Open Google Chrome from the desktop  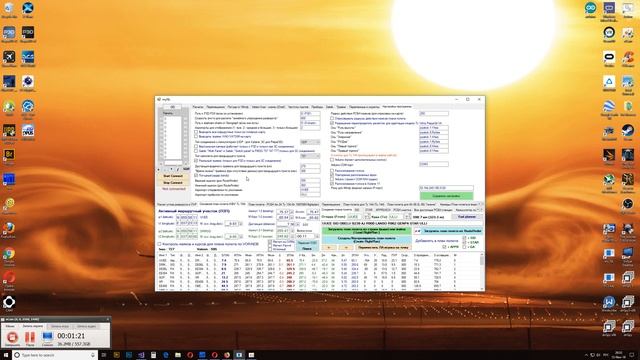9,254
